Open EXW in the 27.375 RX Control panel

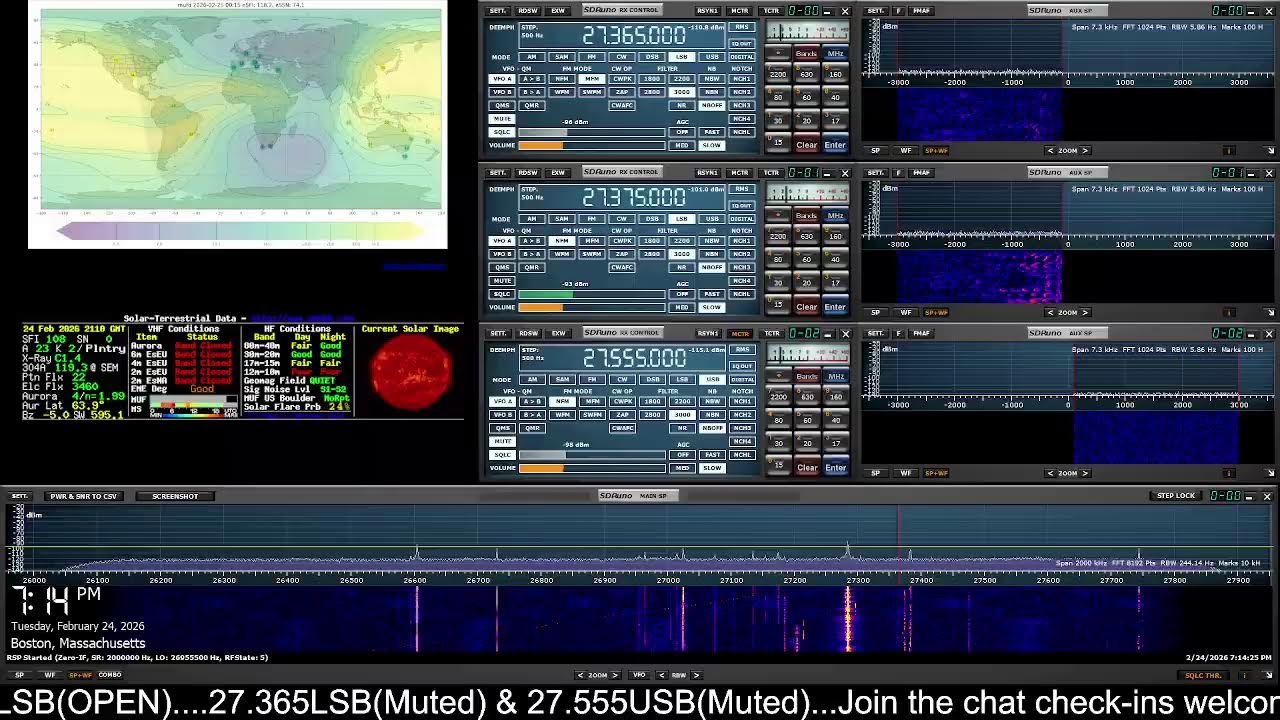coord(558,173)
